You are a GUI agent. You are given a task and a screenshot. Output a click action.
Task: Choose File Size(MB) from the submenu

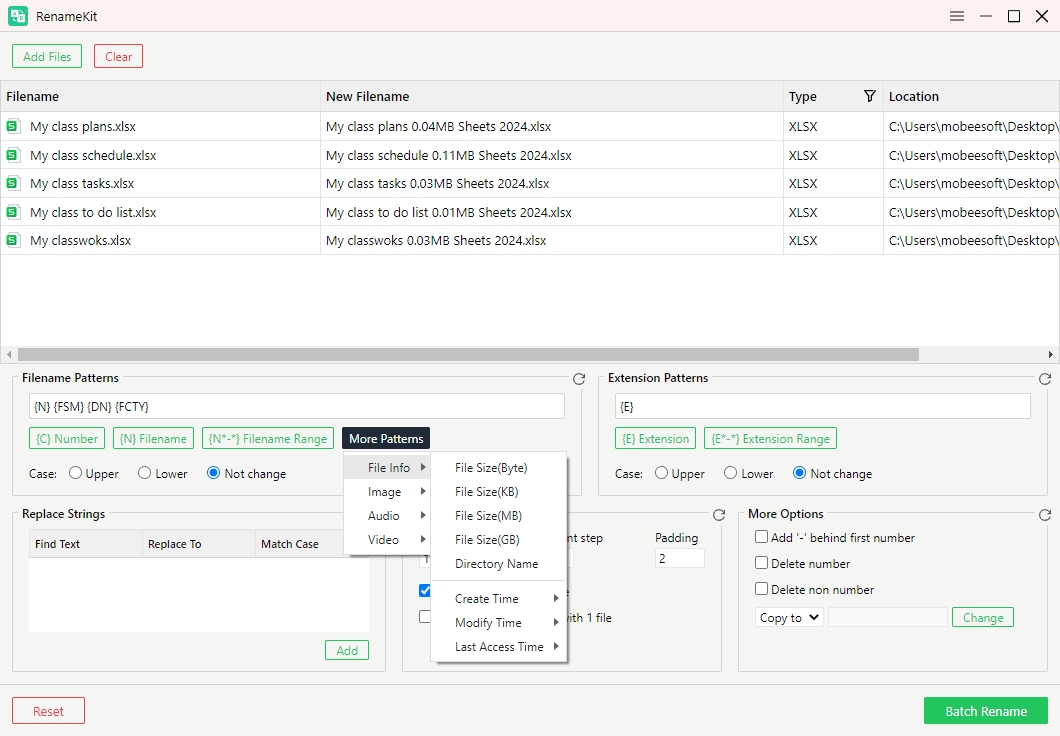click(499, 516)
